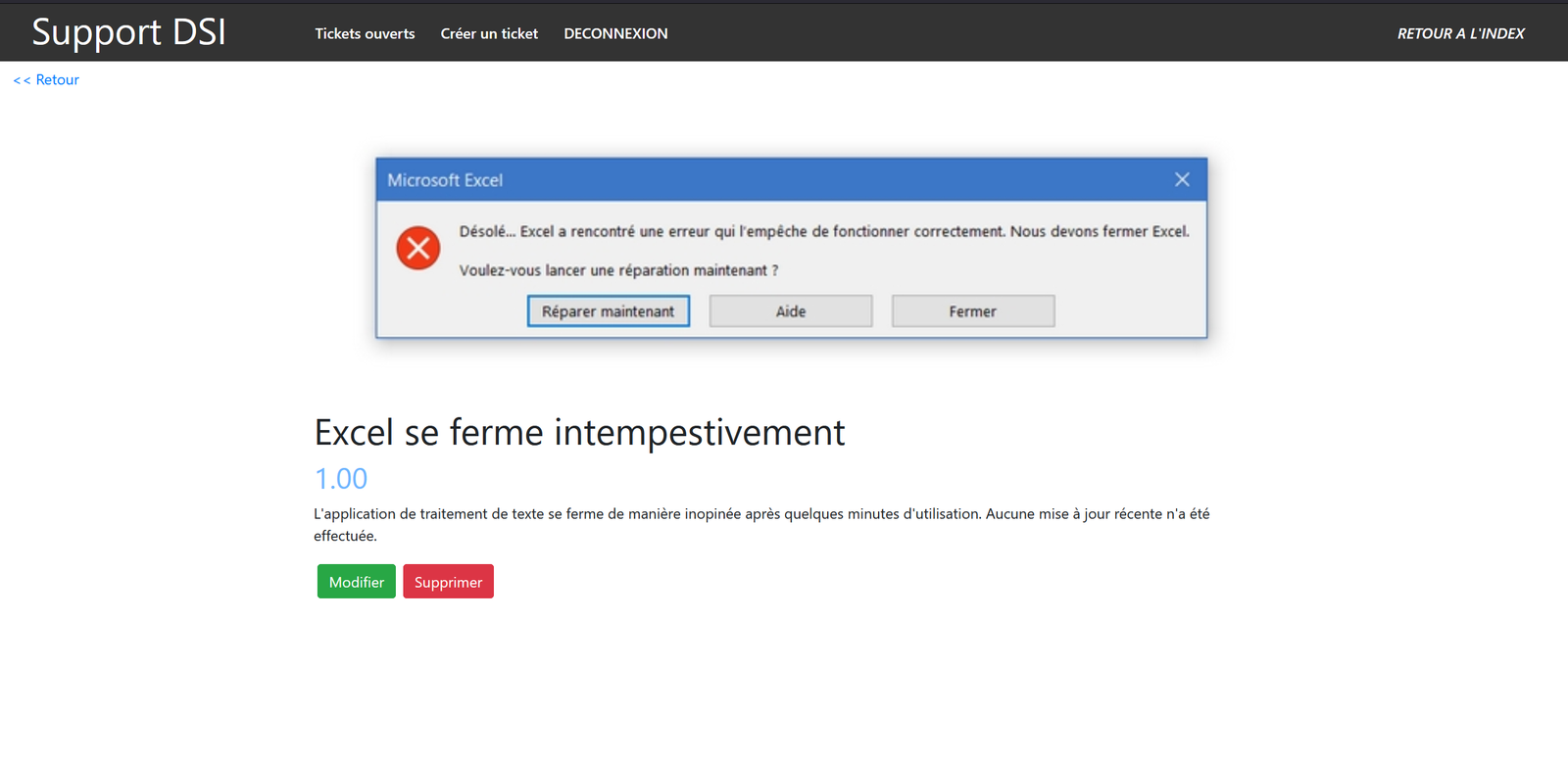This screenshot has width=1568, height=762.
Task: Edit the ticket with Modifier button
Action: pyautogui.click(x=357, y=582)
